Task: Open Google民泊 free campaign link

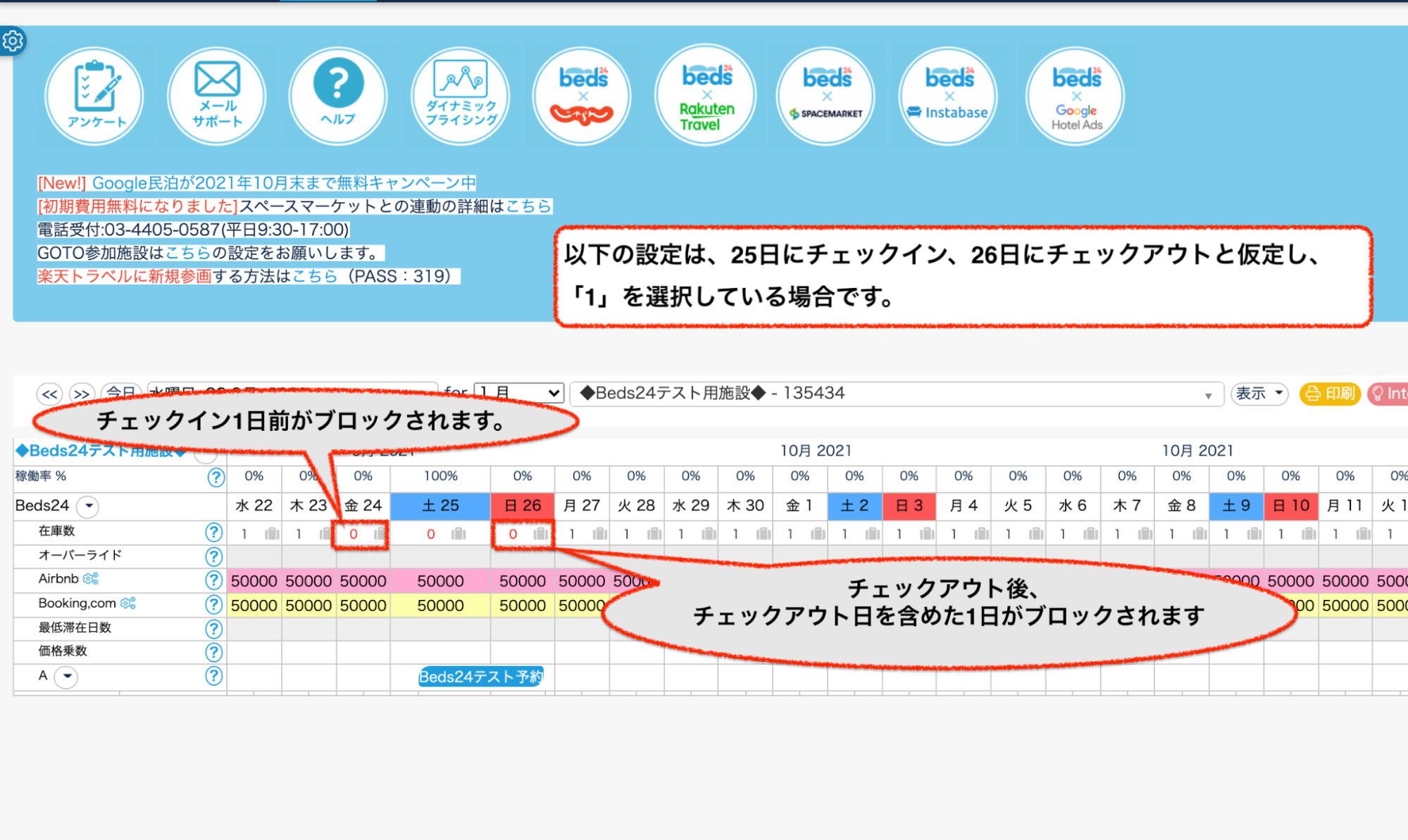Action: [x=284, y=183]
